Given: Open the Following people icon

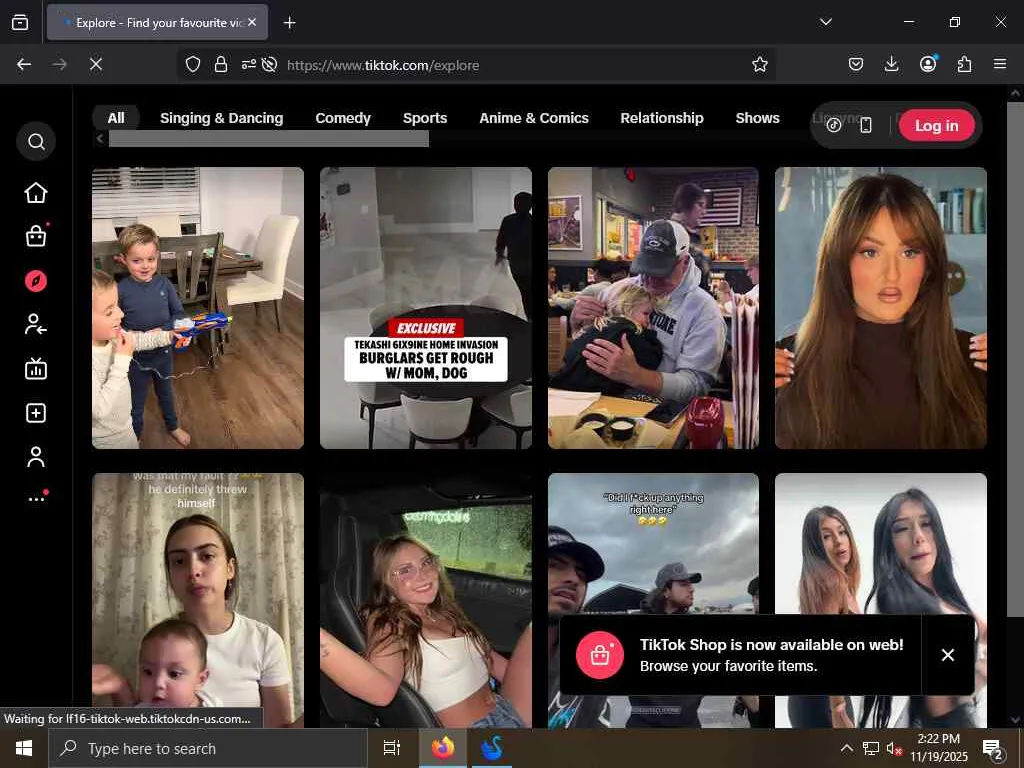Looking at the screenshot, I should 36,324.
